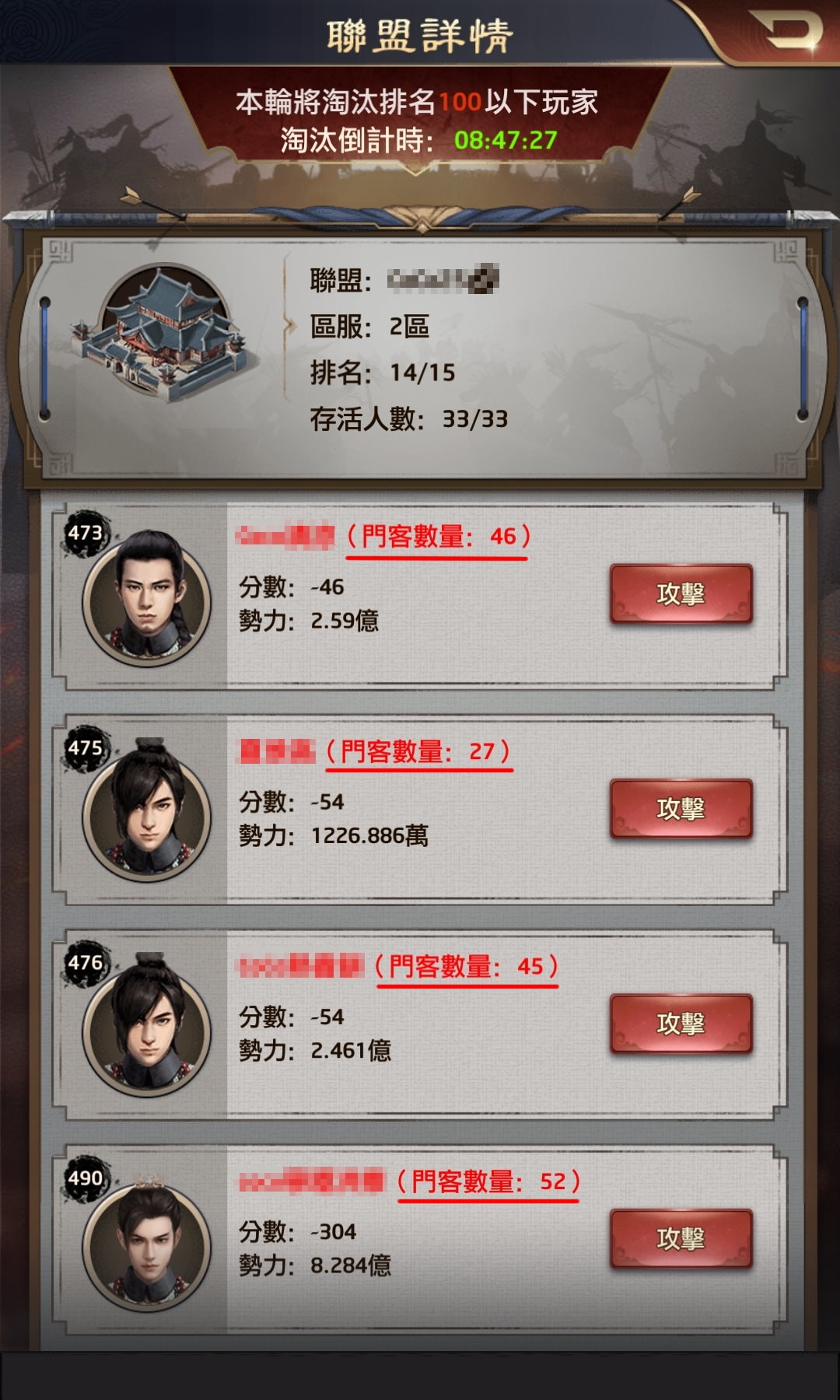The width and height of the screenshot is (840, 1400).
Task: Tap the 490 rank badge
Action: pos(86,1178)
